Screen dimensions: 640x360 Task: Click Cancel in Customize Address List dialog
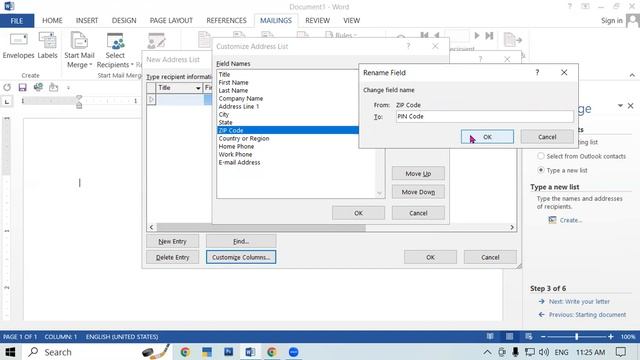pos(418,213)
